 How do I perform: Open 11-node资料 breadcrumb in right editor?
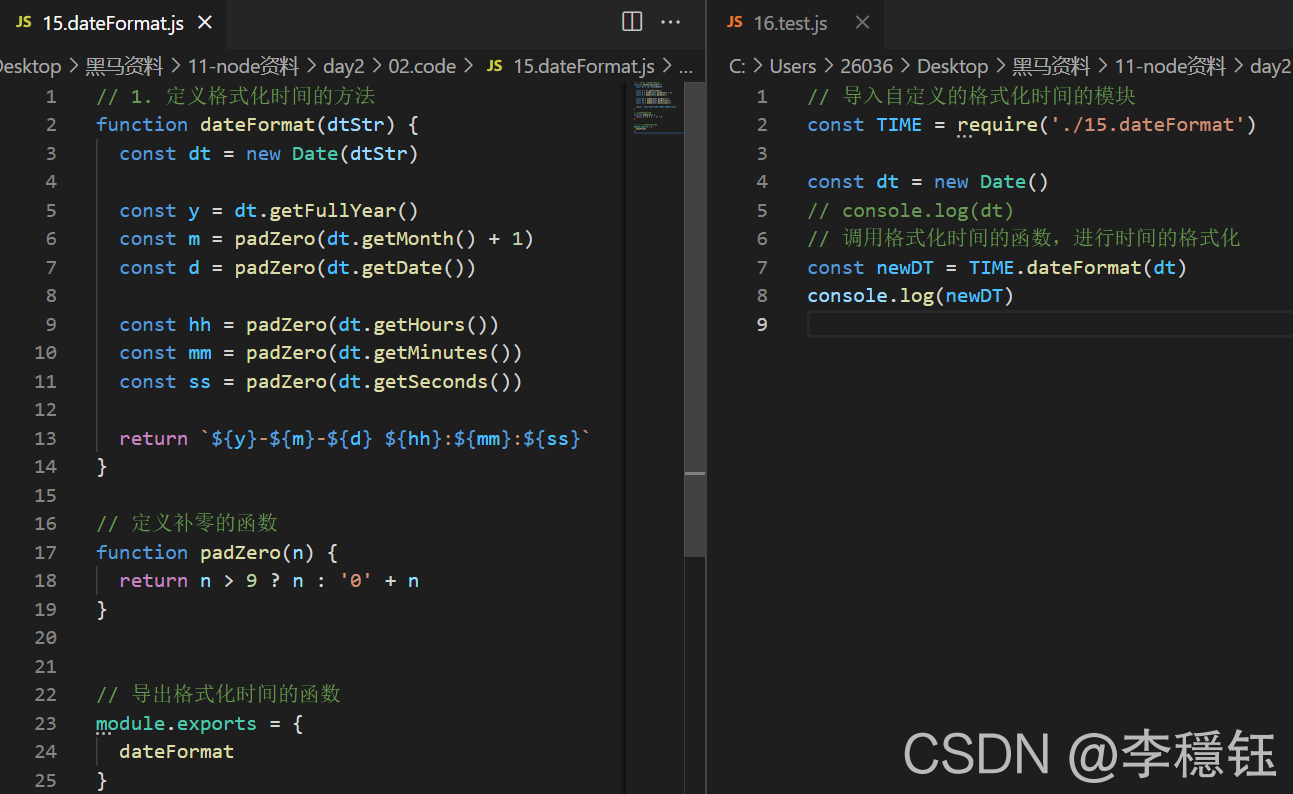coord(1170,66)
